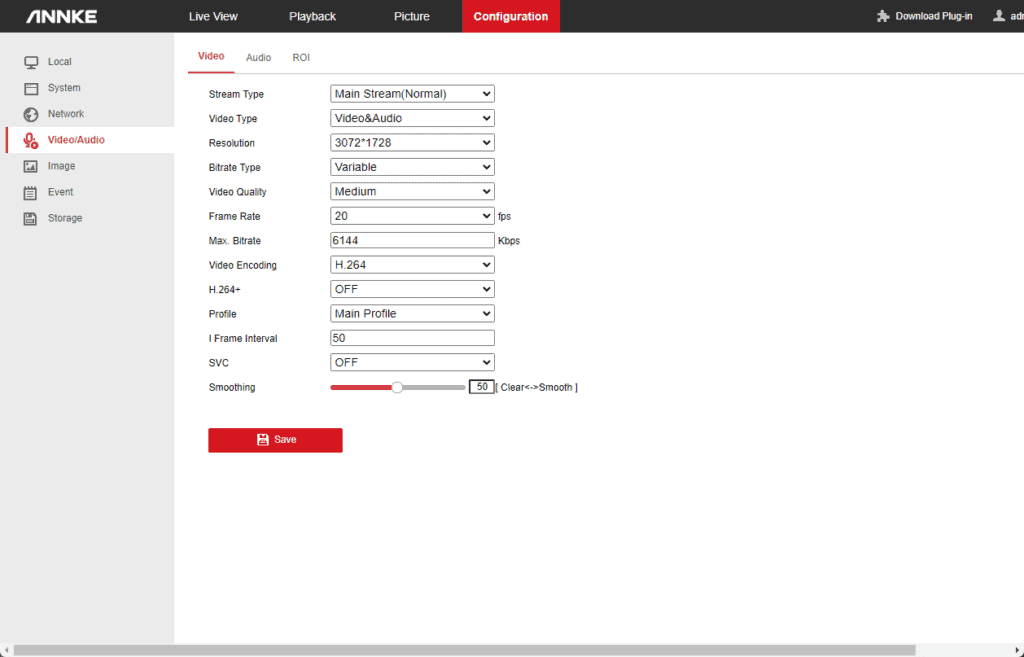
Task: Click the Max. Bitrate input field
Action: tap(412, 240)
